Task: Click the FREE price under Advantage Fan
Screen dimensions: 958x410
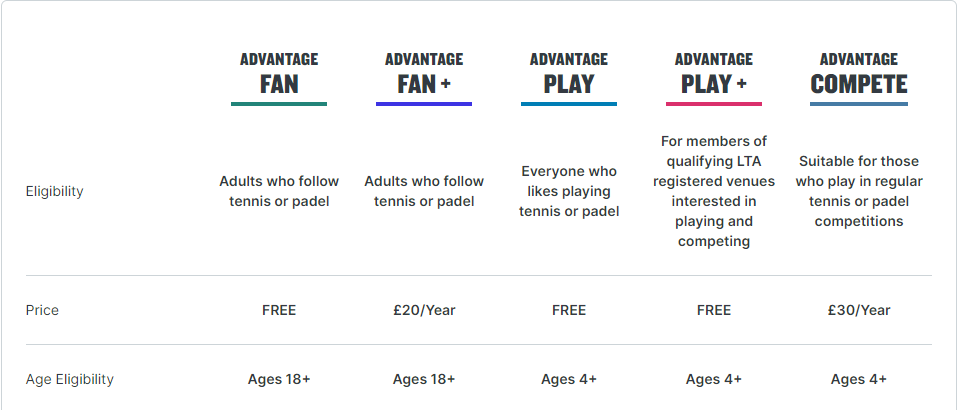Action: (279, 310)
